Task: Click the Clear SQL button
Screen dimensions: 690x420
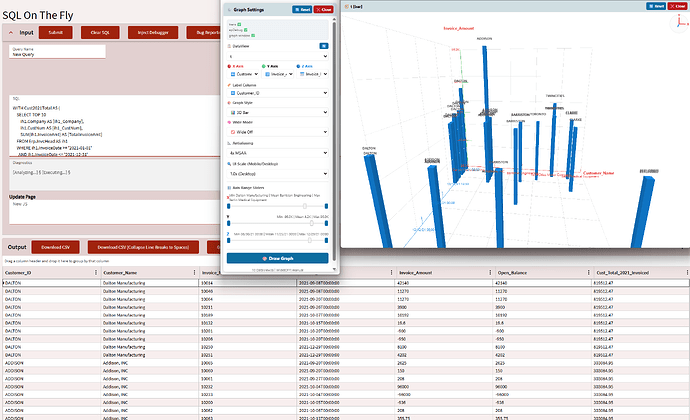Action: (100, 33)
